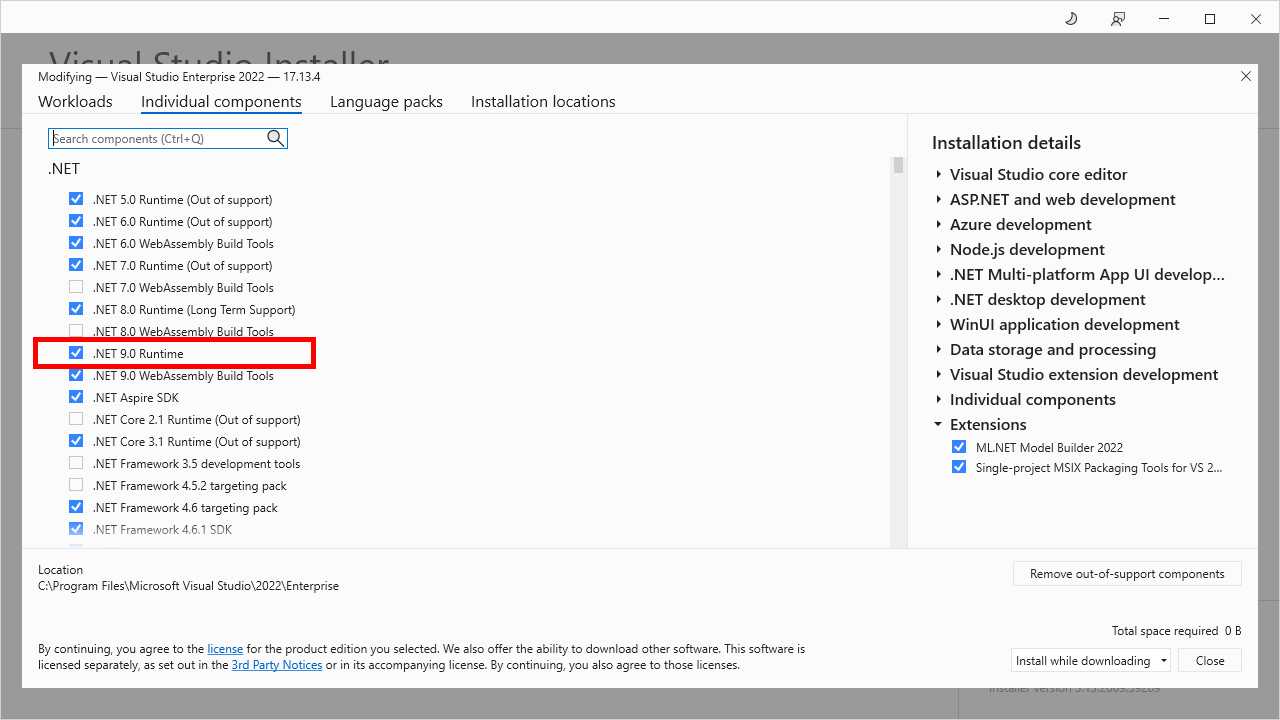Expand Individual components in Installation details

click(938, 399)
